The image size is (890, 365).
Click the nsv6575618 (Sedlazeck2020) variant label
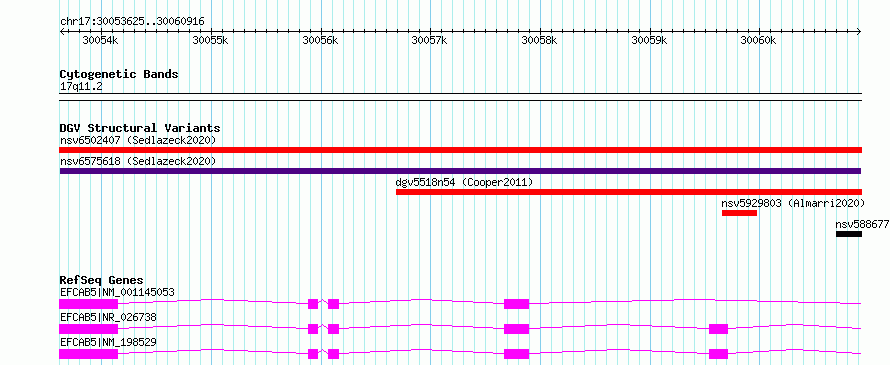tap(138, 161)
